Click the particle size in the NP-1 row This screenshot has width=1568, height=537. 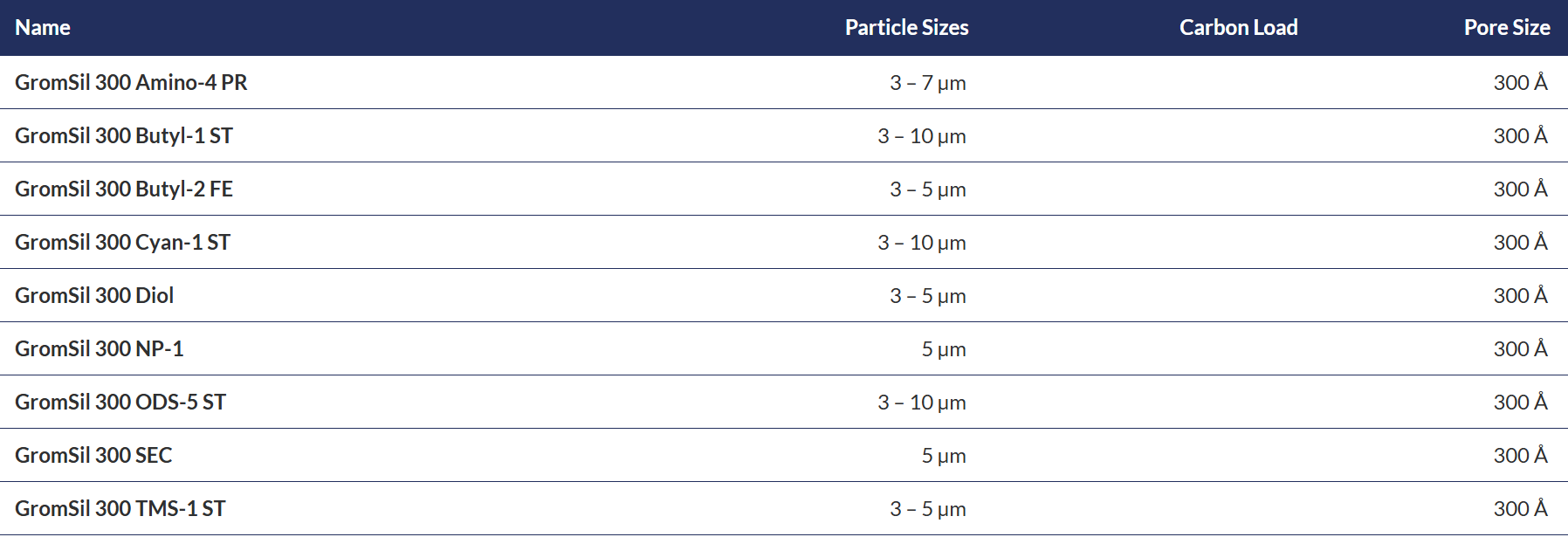tap(944, 349)
